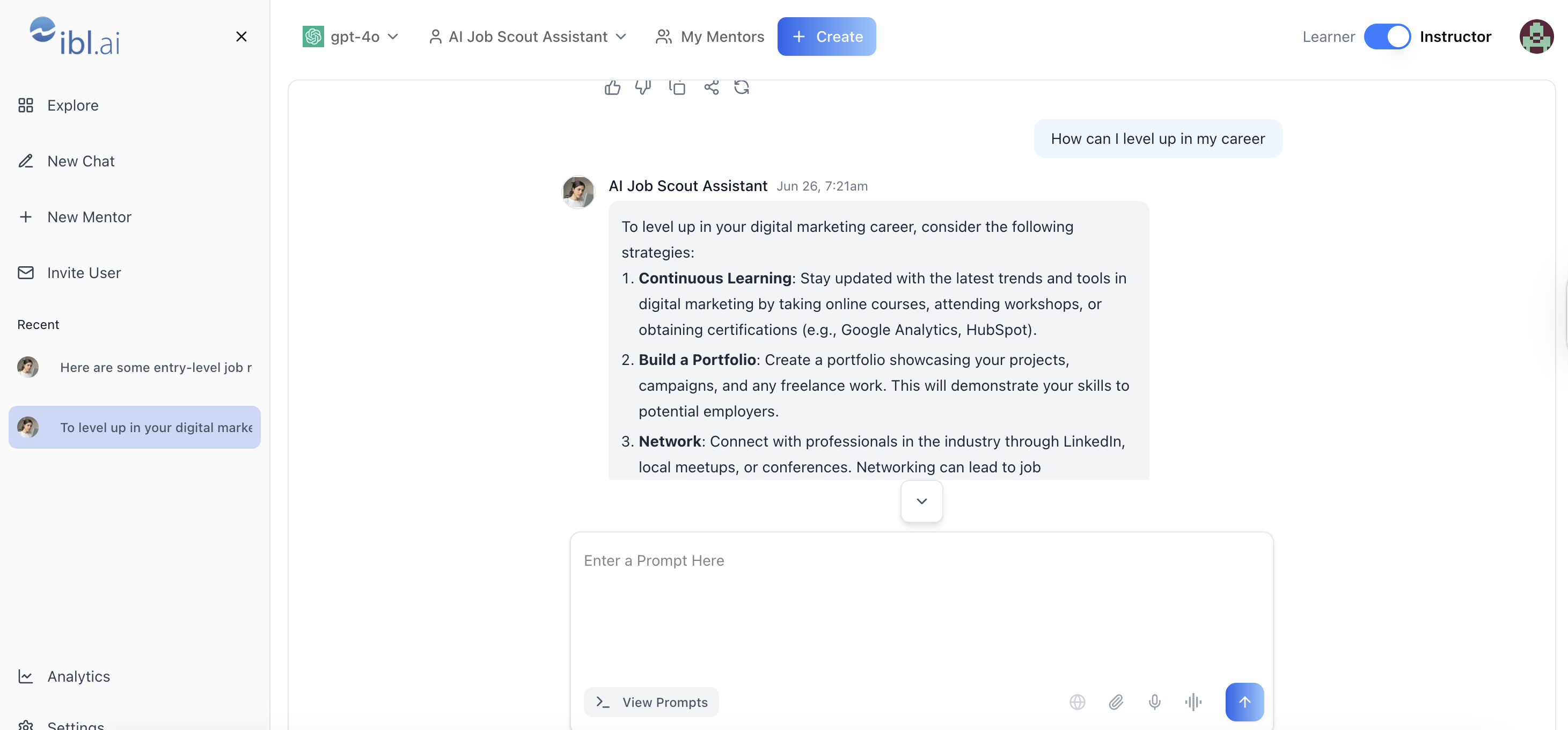Click the voice waveform icon
This screenshot has width=1568, height=730.
click(1193, 702)
